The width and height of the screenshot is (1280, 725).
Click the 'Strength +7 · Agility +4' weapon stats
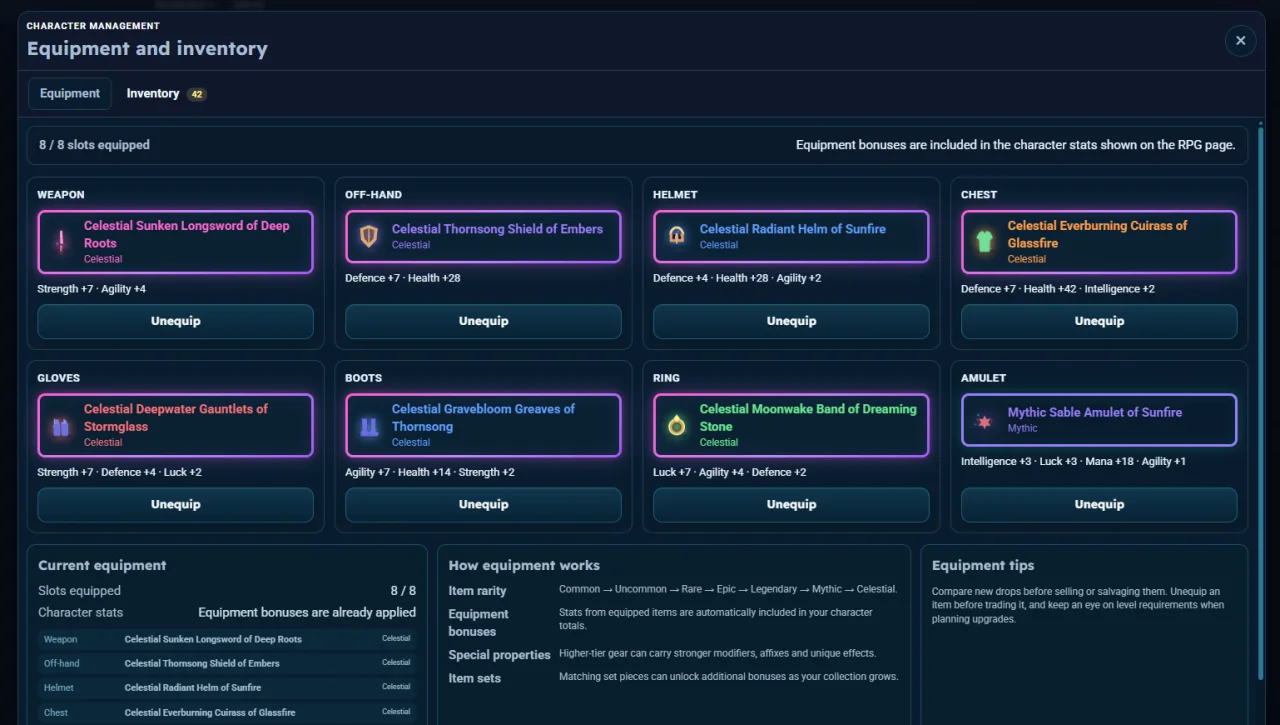click(92, 289)
